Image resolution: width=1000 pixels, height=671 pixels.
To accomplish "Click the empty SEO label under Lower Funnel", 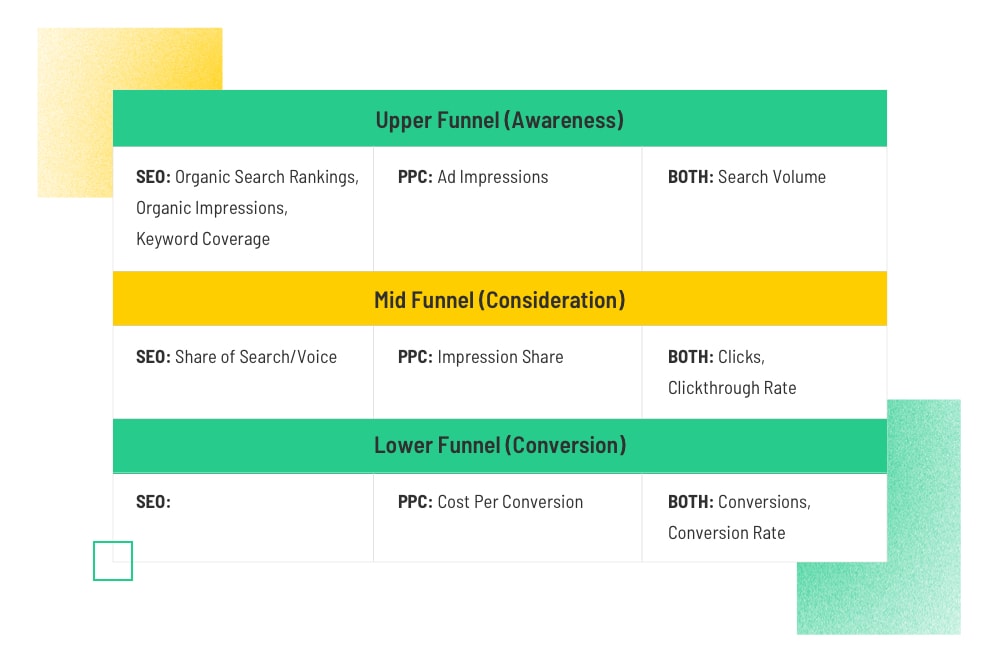I will (x=153, y=502).
